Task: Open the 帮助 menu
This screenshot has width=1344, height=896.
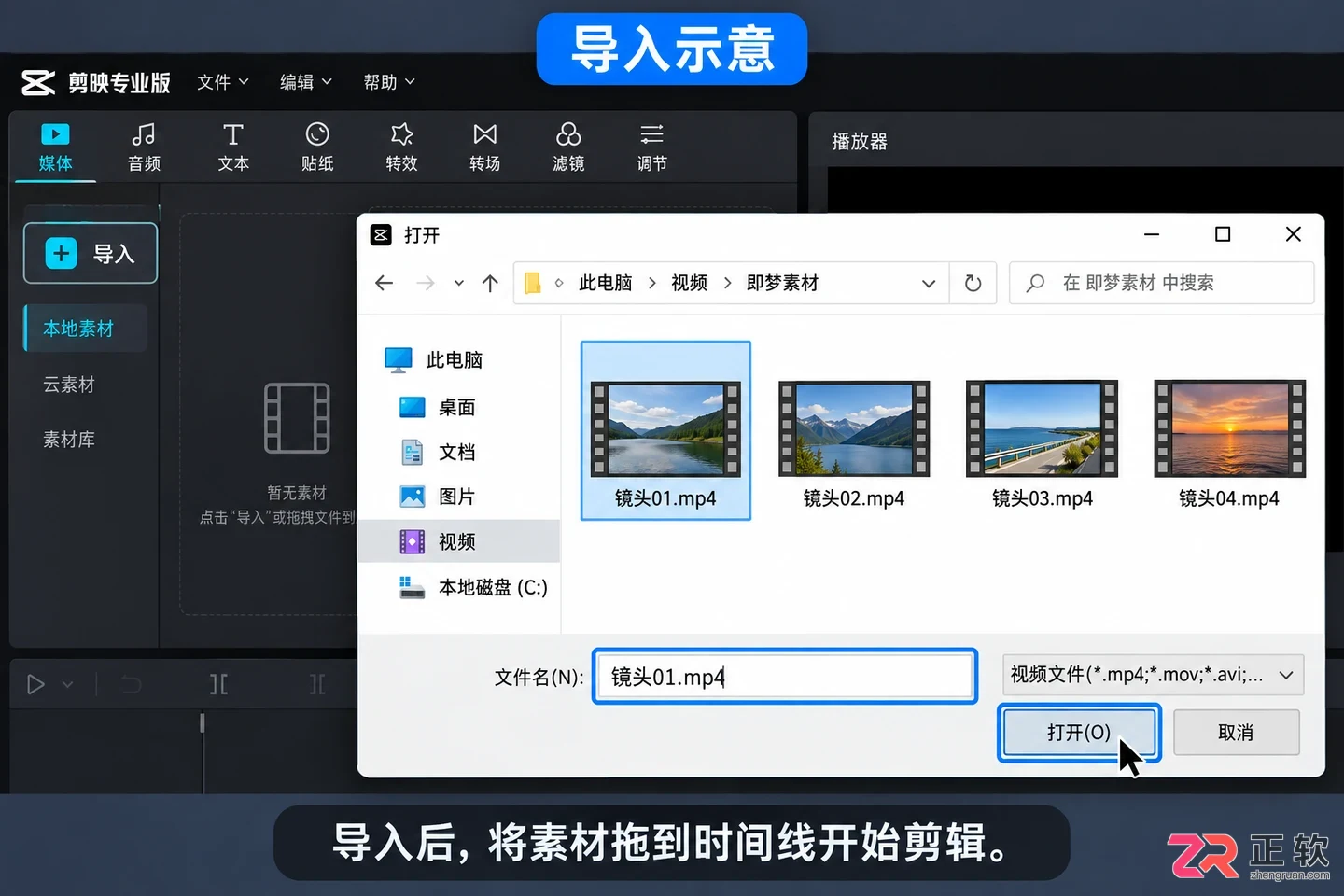Action: [x=389, y=82]
